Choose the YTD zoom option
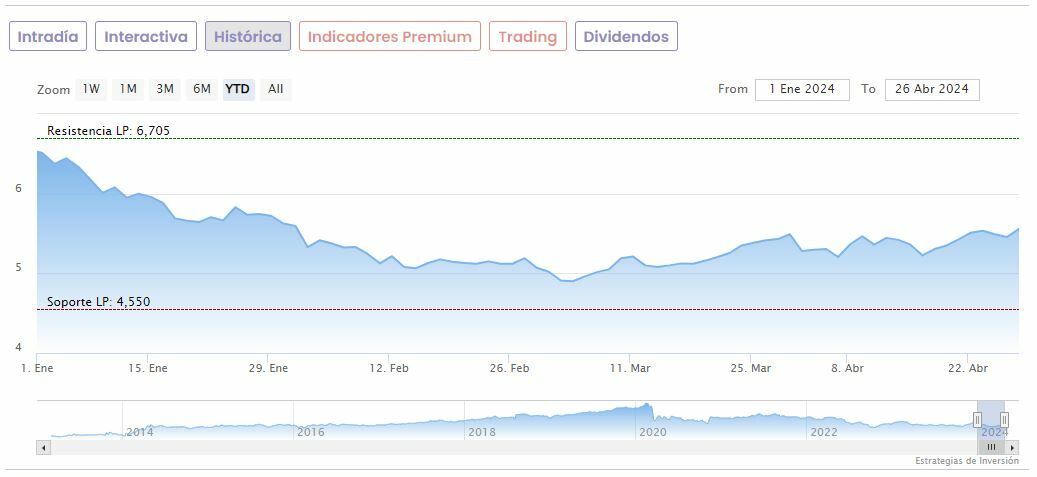 point(238,89)
